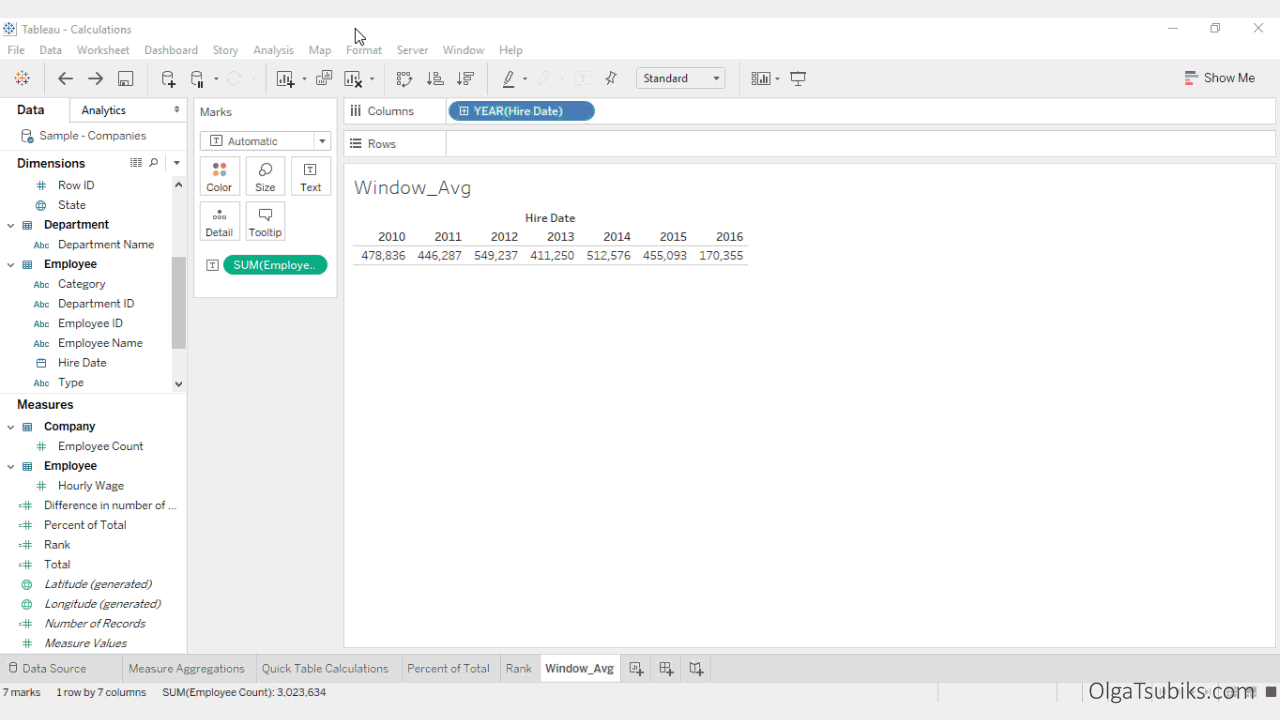Select the Employee Count measure

[100, 446]
